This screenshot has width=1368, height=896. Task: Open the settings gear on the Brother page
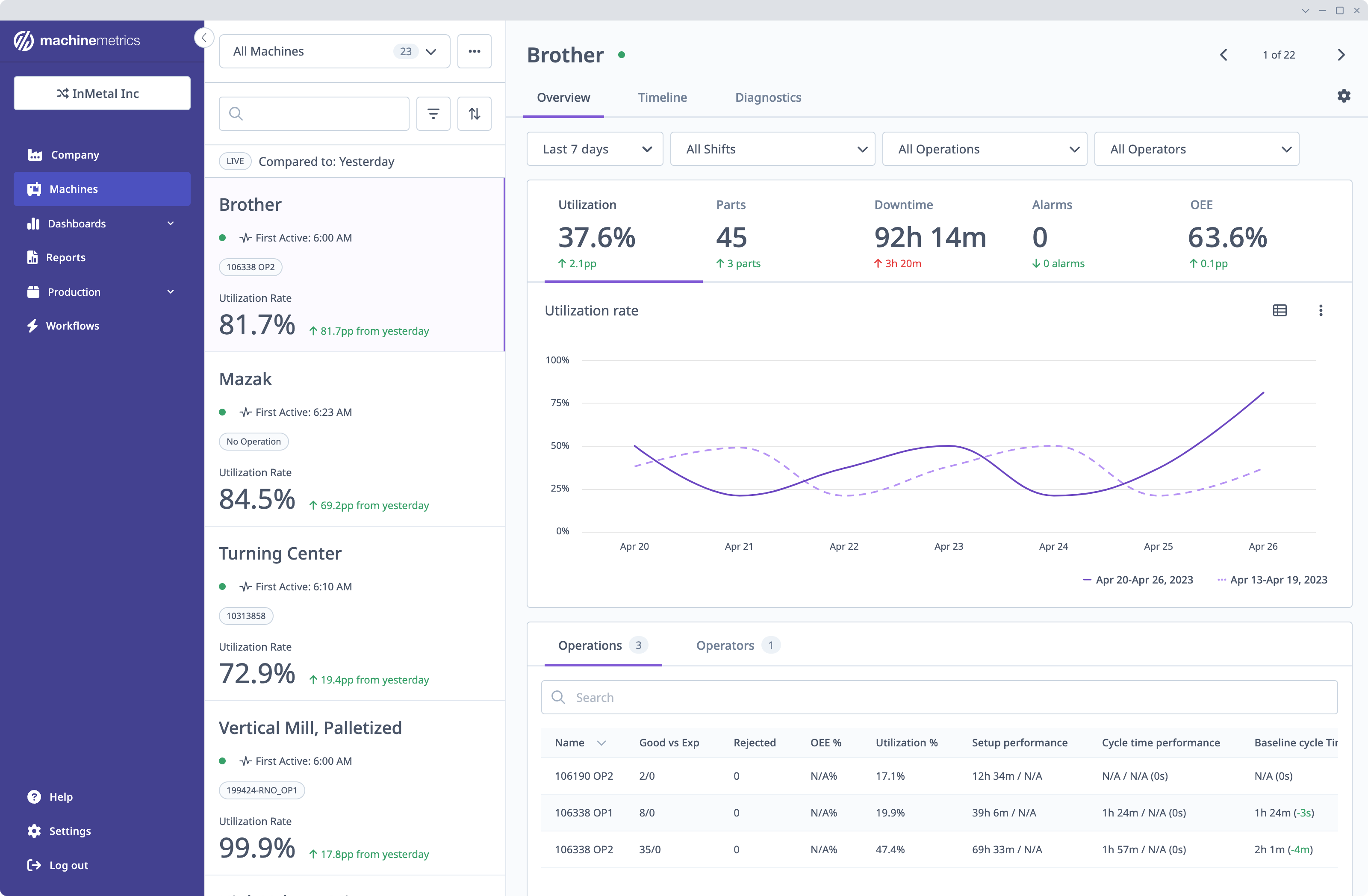click(1343, 95)
